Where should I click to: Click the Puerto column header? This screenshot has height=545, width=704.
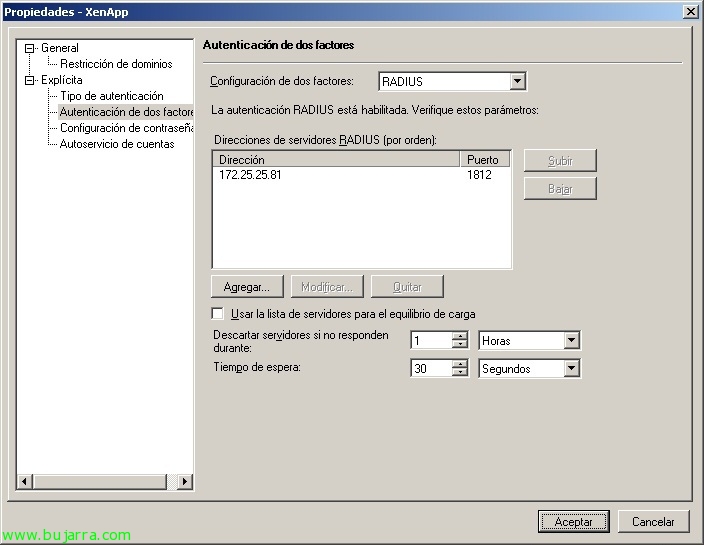(485, 159)
